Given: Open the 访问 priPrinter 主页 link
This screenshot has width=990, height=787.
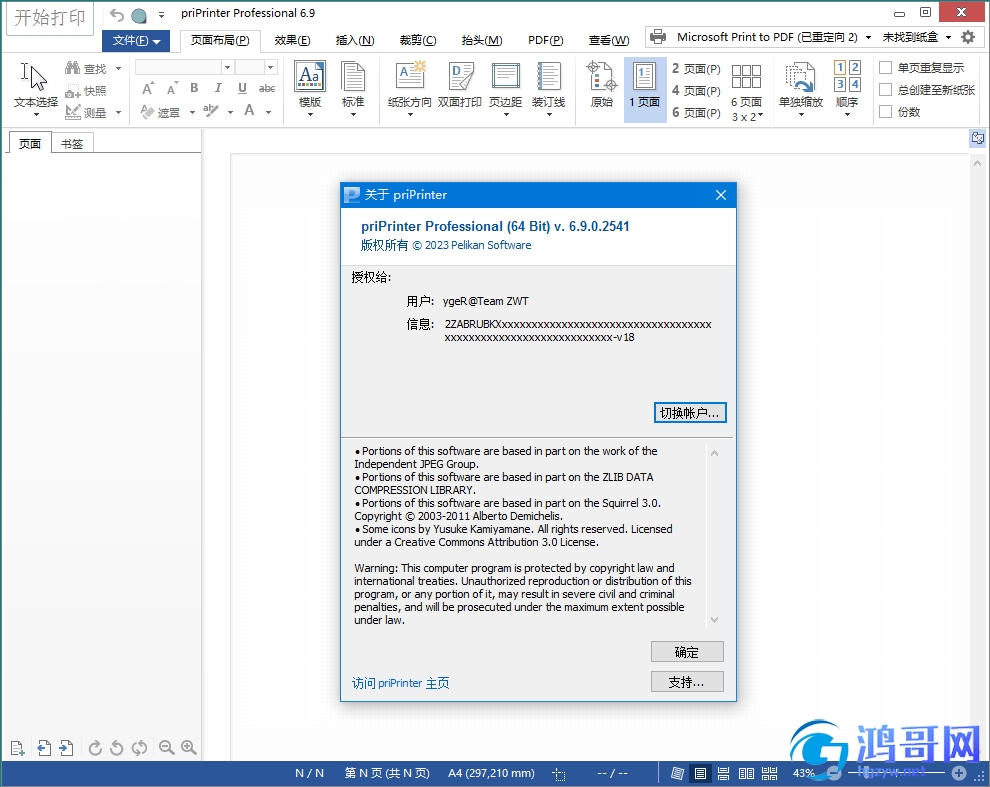Looking at the screenshot, I should pos(400,683).
